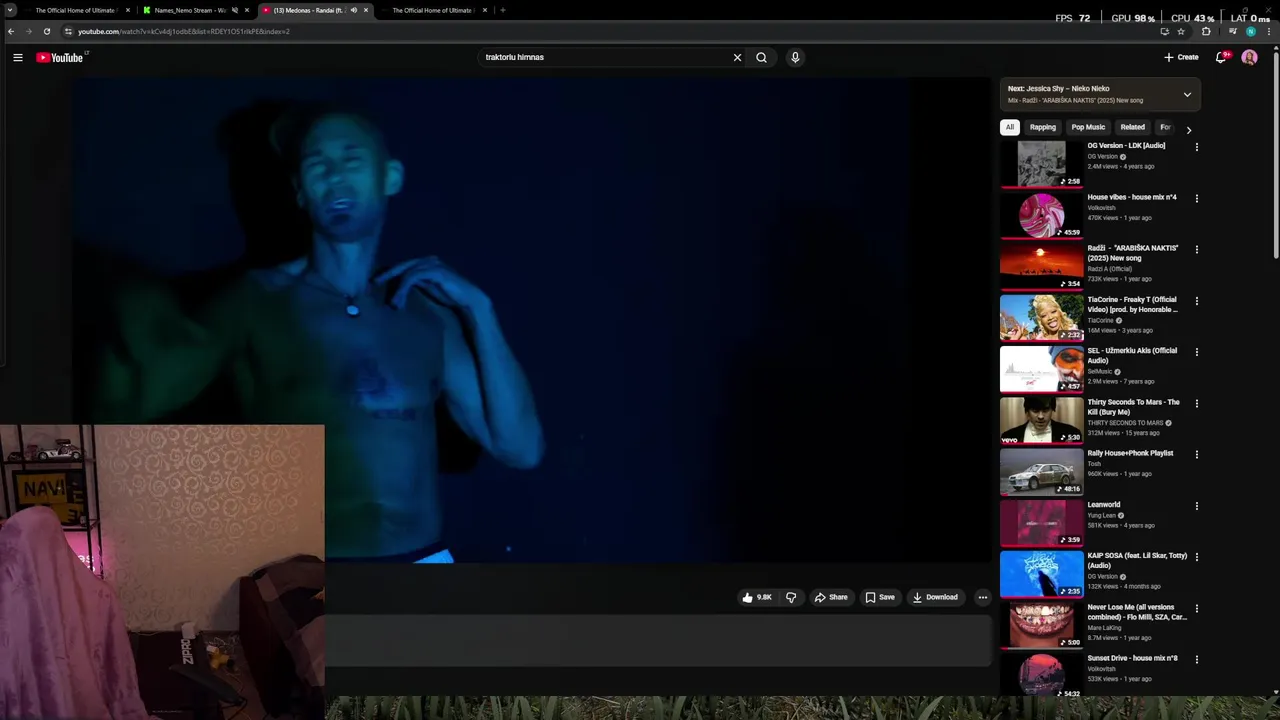The width and height of the screenshot is (1280, 720).
Task: Run search with the magnifier button
Action: 761,57
